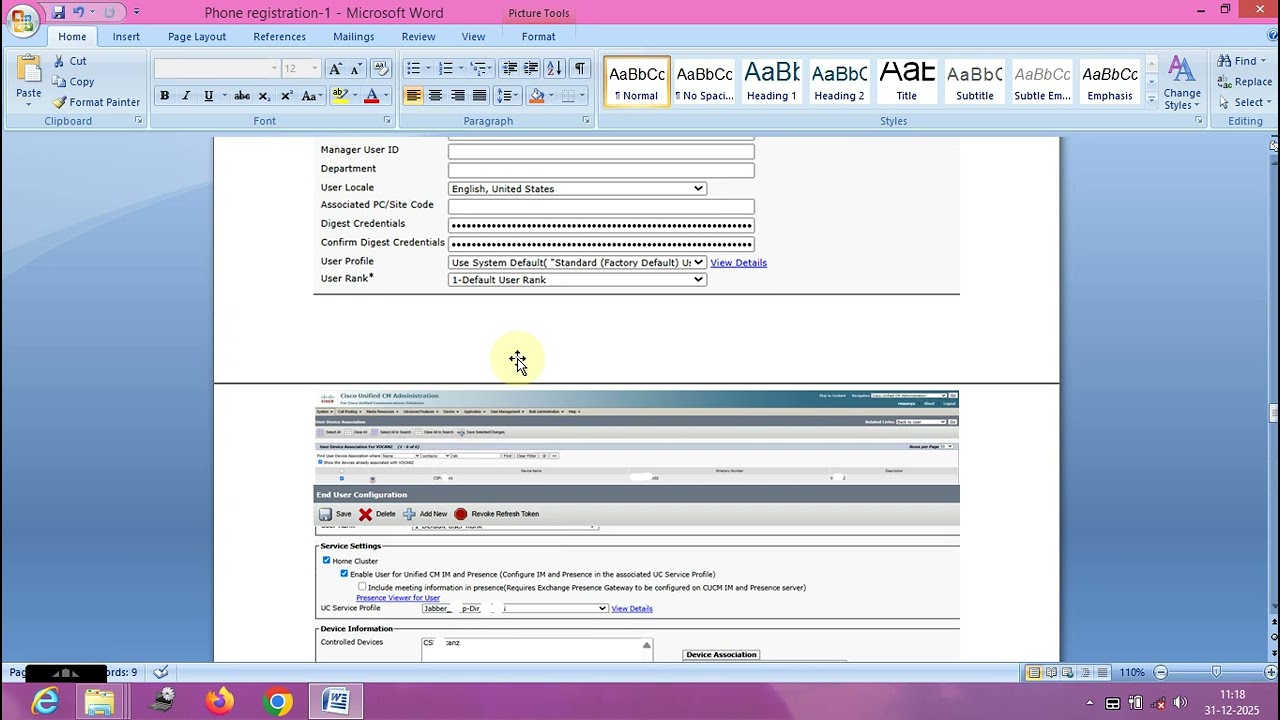Switch to the Review tab
This screenshot has height=720, width=1280.
pyautogui.click(x=418, y=37)
